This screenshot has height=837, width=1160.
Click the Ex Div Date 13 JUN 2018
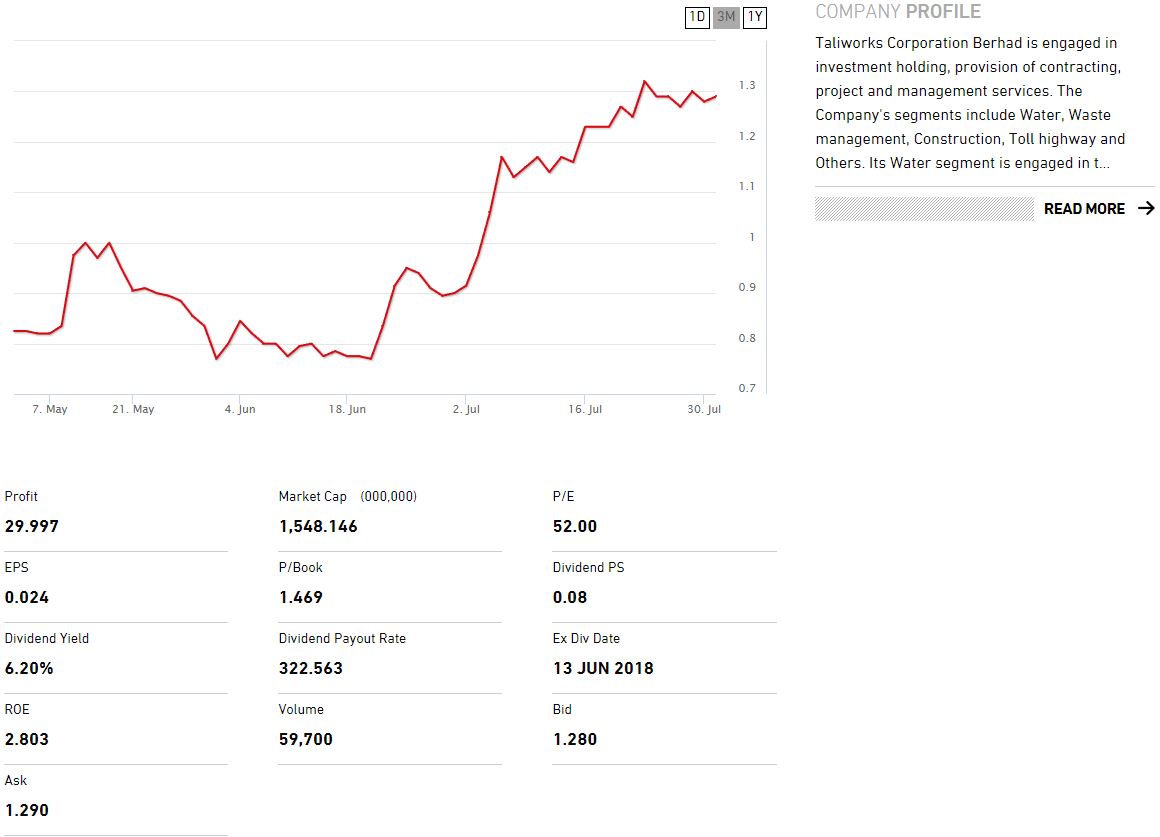pos(603,669)
